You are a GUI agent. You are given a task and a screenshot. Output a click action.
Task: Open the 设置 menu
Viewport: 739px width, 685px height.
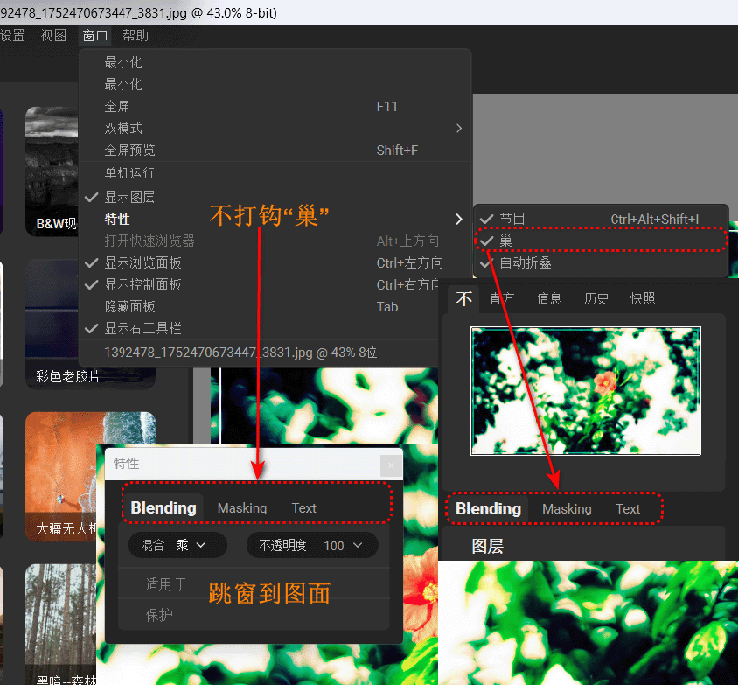click(12, 35)
